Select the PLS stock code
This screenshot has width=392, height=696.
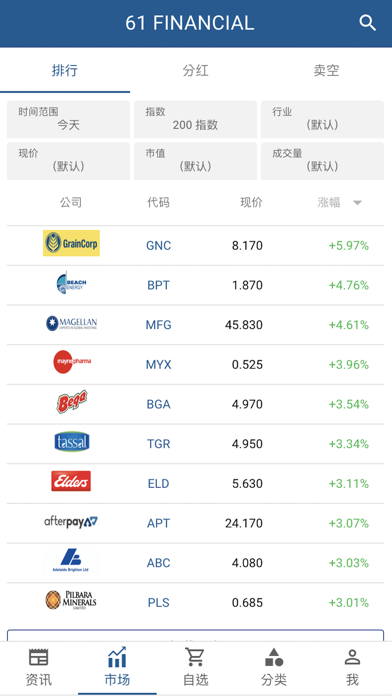click(158, 603)
